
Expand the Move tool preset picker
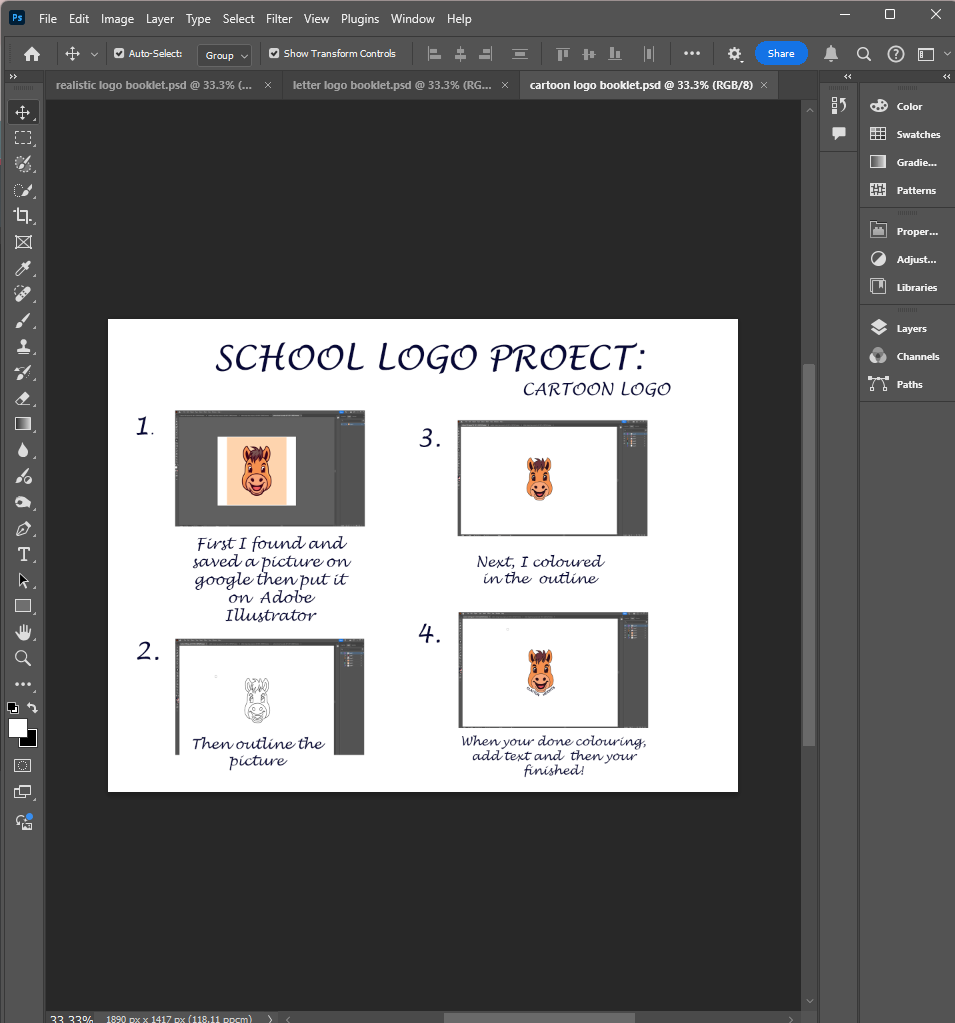[94, 54]
